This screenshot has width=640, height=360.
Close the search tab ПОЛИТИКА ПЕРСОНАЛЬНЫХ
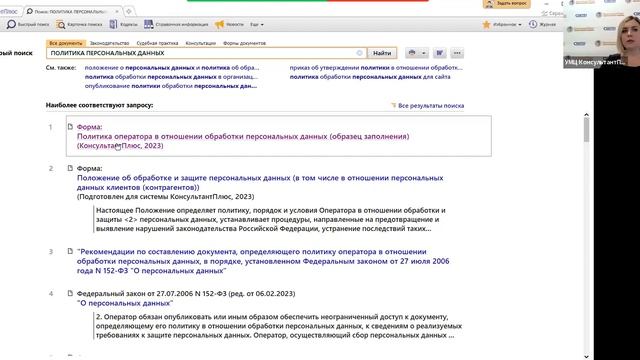click(117, 11)
